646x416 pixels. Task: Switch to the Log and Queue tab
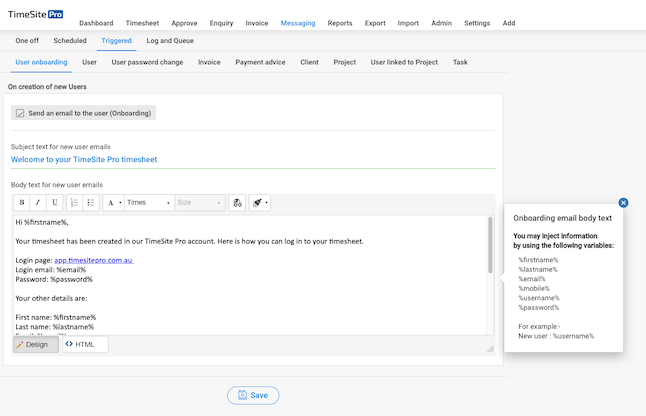click(170, 41)
